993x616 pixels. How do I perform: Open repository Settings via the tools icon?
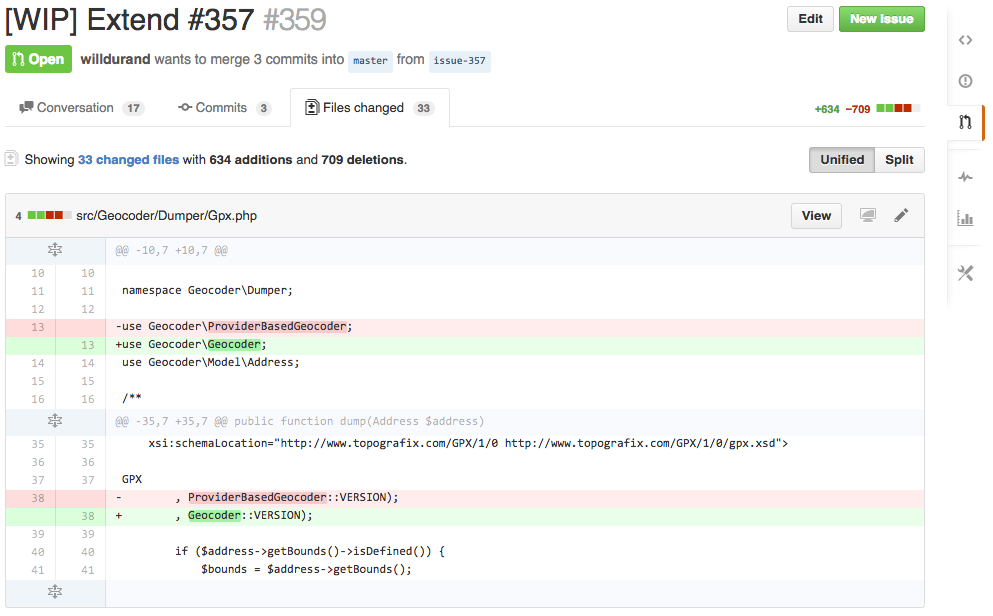(963, 273)
